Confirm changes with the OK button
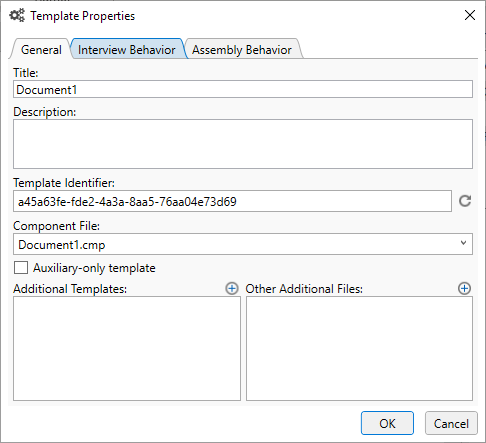 coord(387,423)
